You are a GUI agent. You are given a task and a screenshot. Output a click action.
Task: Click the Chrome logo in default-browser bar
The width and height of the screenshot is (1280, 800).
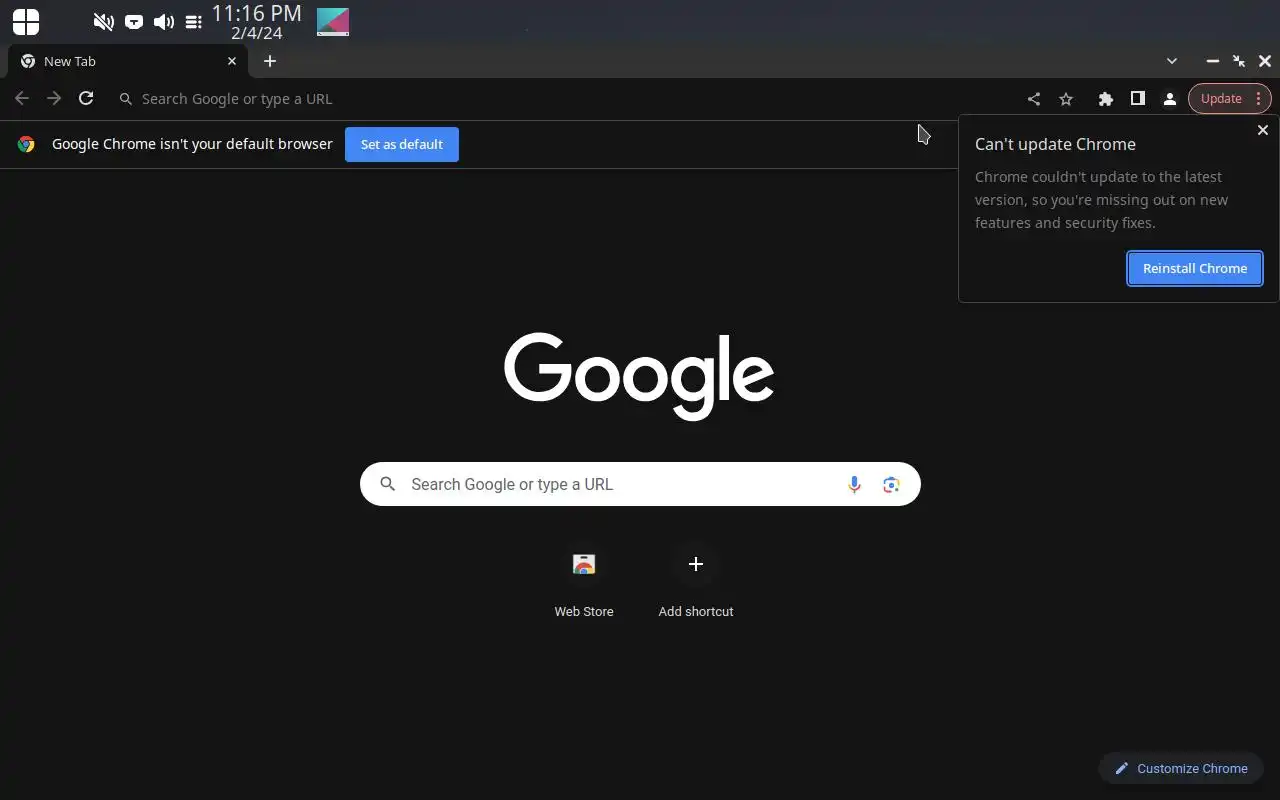point(26,144)
